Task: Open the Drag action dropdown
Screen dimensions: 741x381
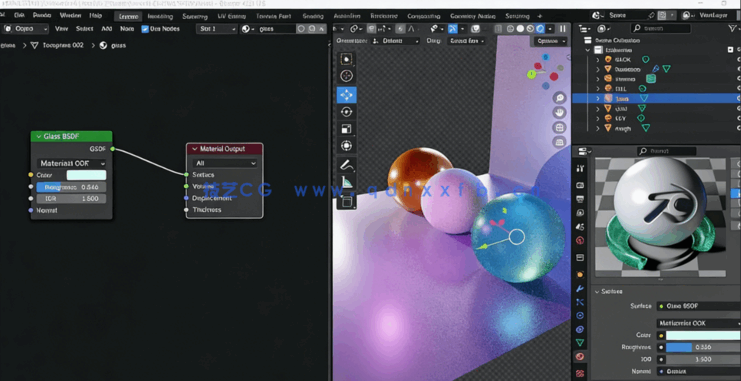Action: 466,41
